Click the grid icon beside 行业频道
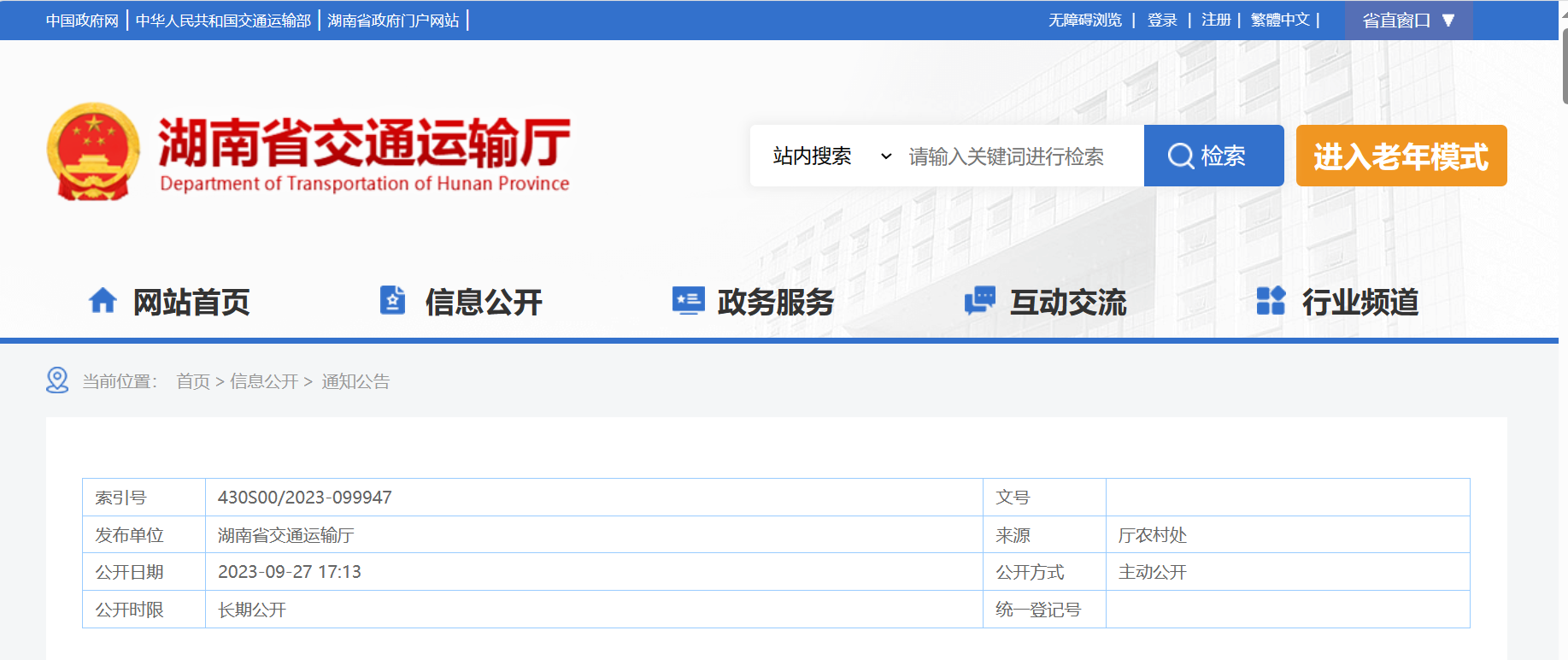The image size is (1568, 660). tap(1271, 301)
